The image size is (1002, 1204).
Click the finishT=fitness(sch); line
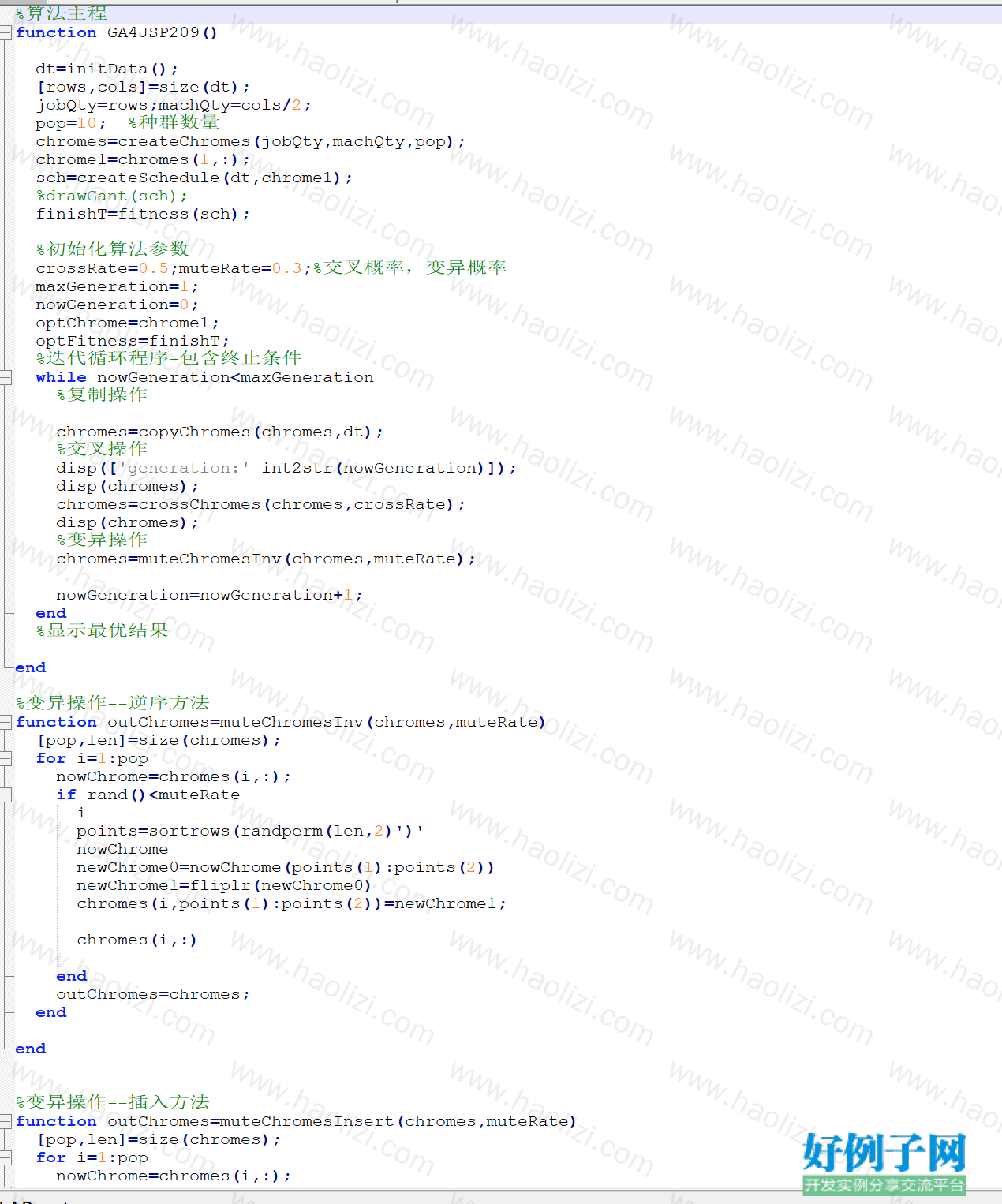pyautogui.click(x=144, y=214)
